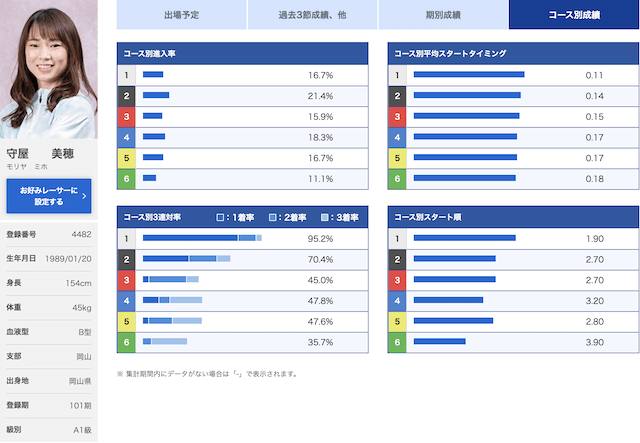Click green course 6 badge in コース別スタート順
Image resolution: width=640 pixels, height=443 pixels.
click(x=397, y=342)
